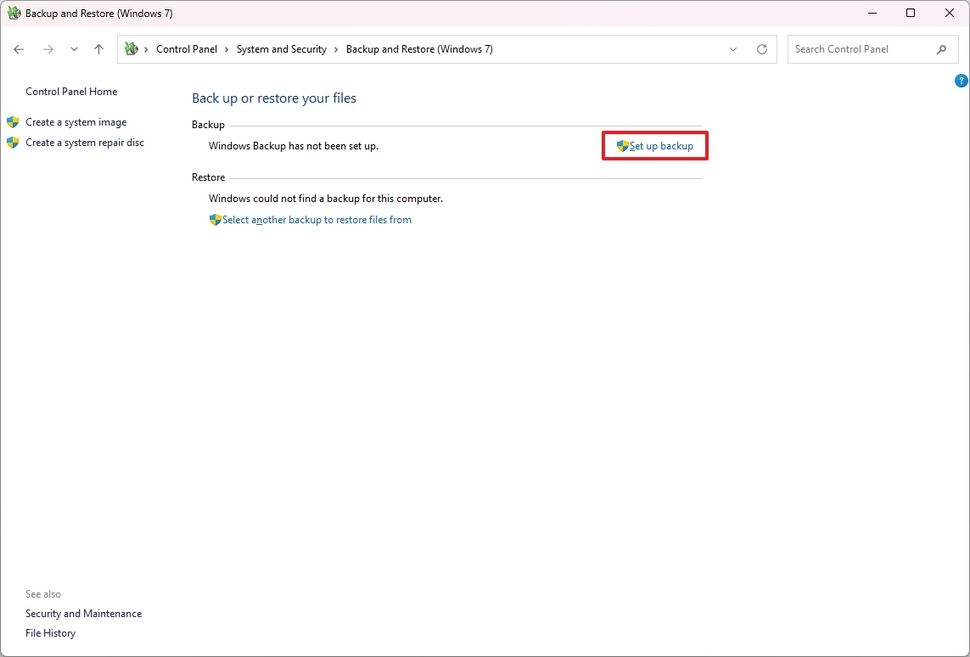Open Security and Maintenance from See also
The width and height of the screenshot is (970, 657).
click(x=83, y=613)
